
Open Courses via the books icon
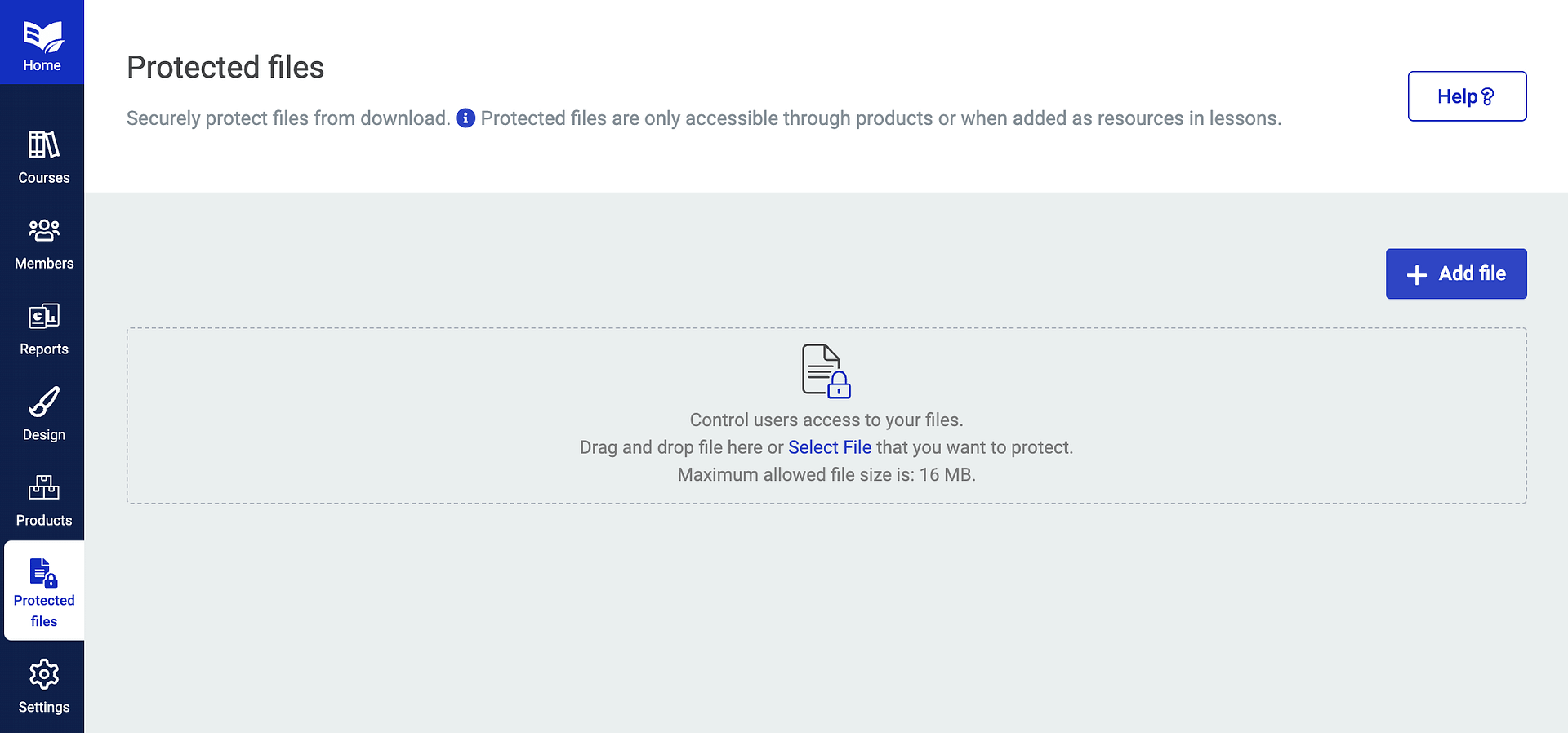[x=44, y=145]
